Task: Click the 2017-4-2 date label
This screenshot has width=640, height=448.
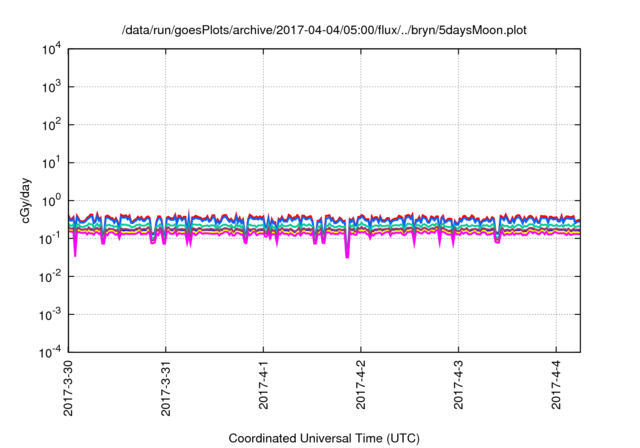Action: [x=361, y=385]
